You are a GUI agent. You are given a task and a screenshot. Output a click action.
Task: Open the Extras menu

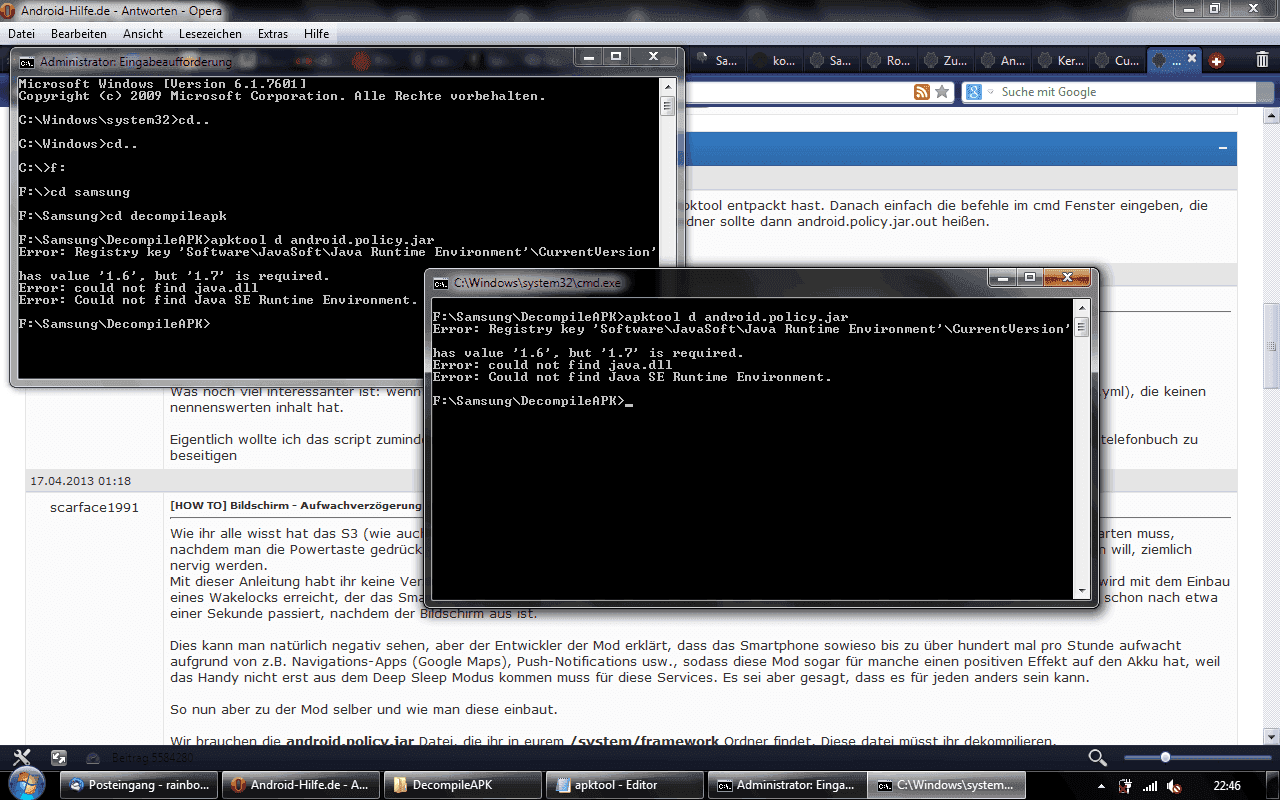click(273, 33)
